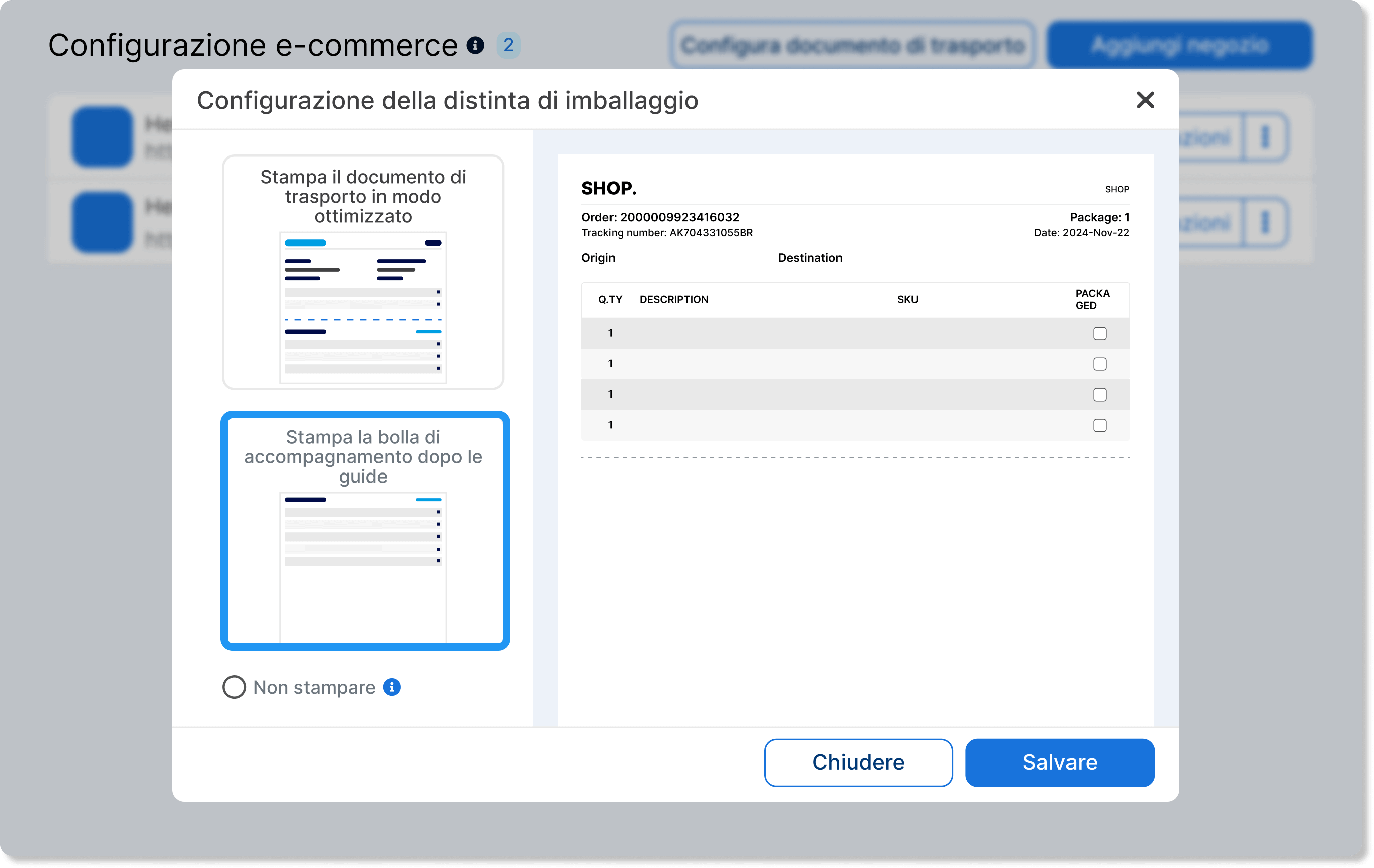This screenshot has width=1374, height=868.
Task: Click the SHOP. logo in the preview
Action: tap(609, 188)
